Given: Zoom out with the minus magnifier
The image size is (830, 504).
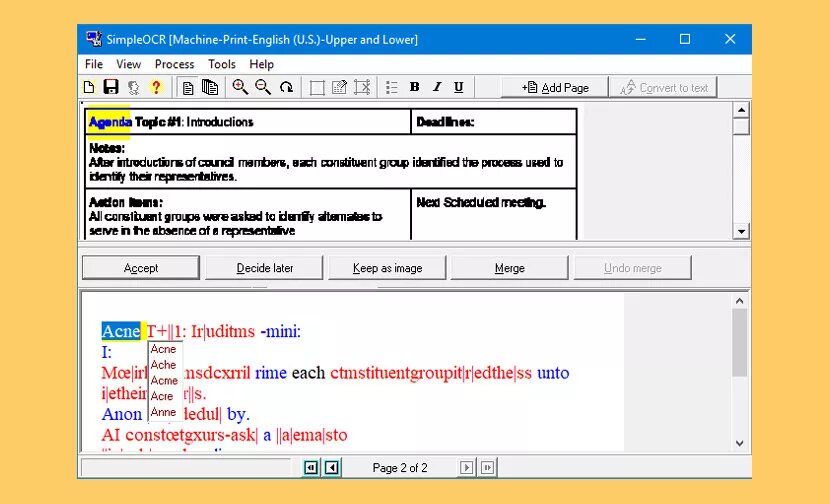Looking at the screenshot, I should point(263,87).
